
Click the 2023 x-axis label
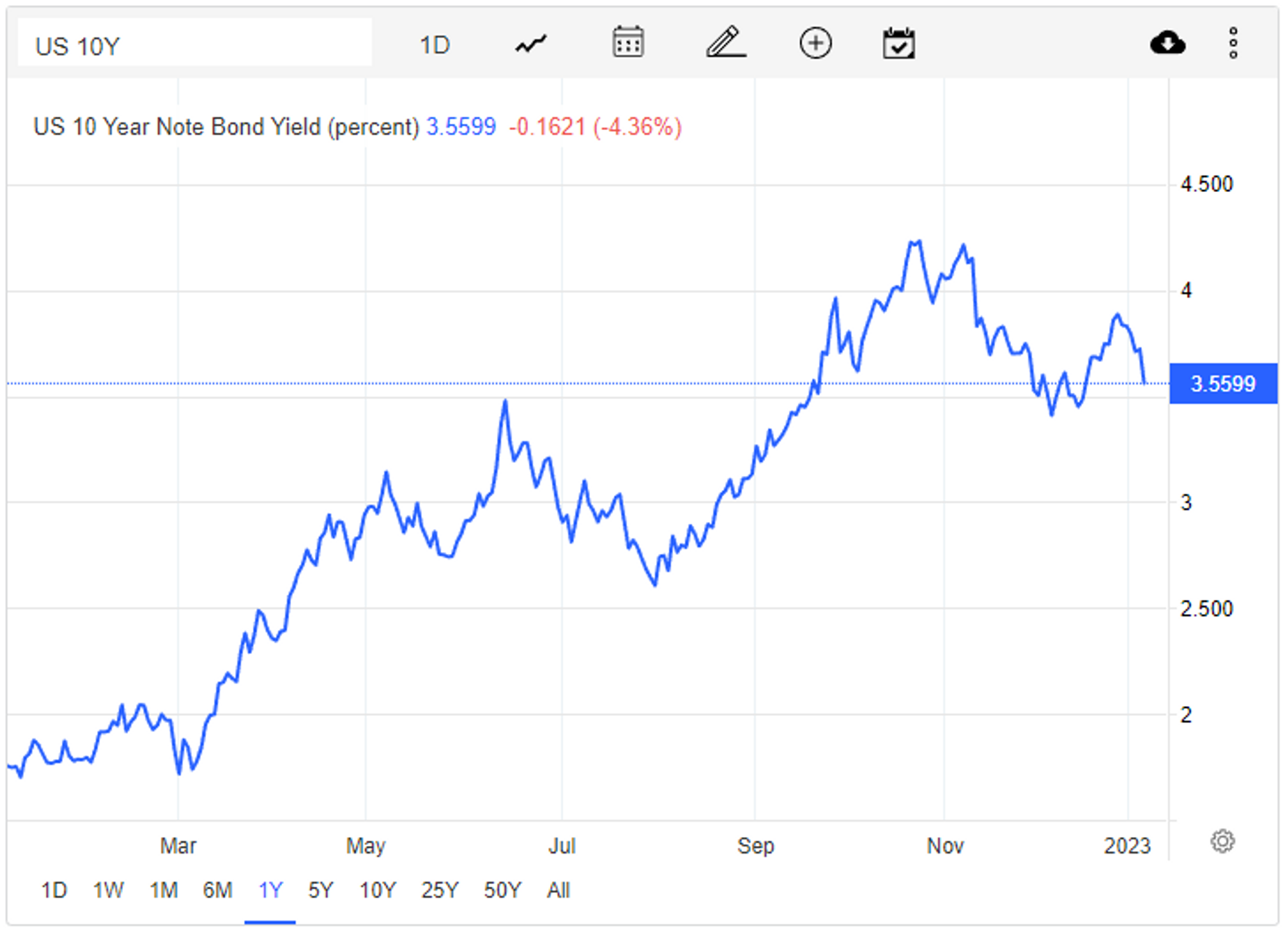pos(1127,845)
